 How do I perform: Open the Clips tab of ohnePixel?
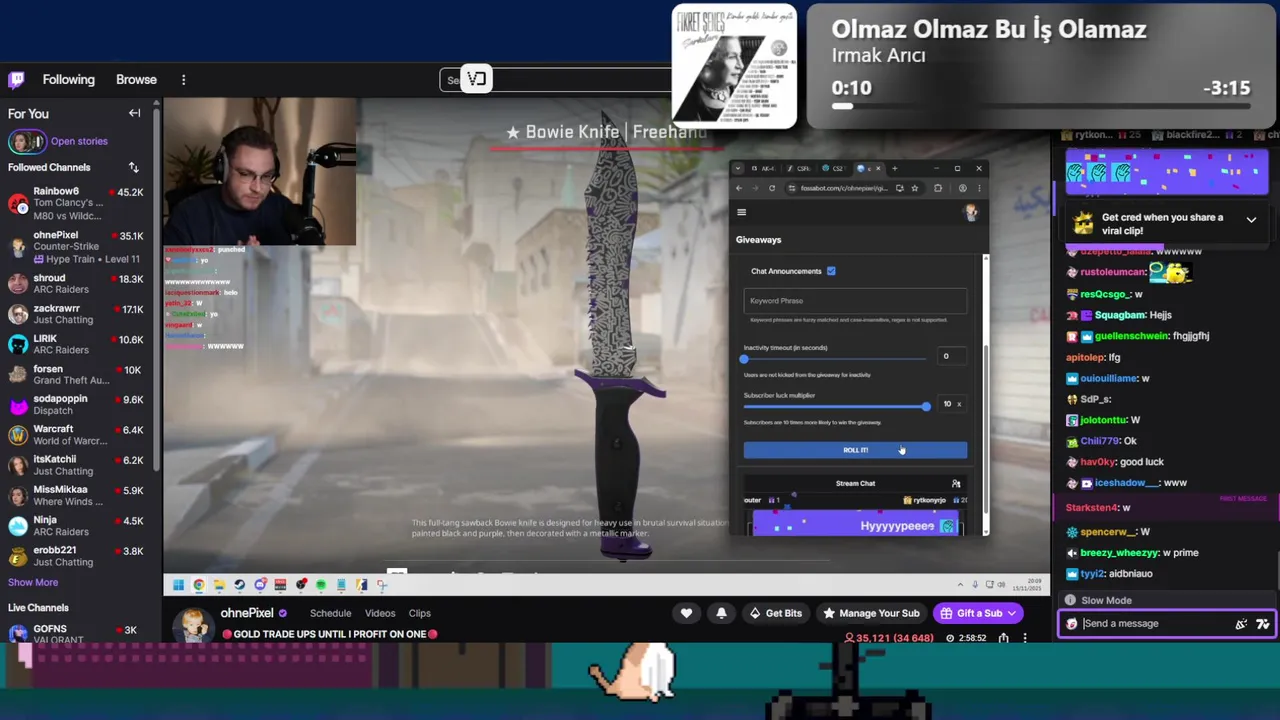[x=419, y=613]
